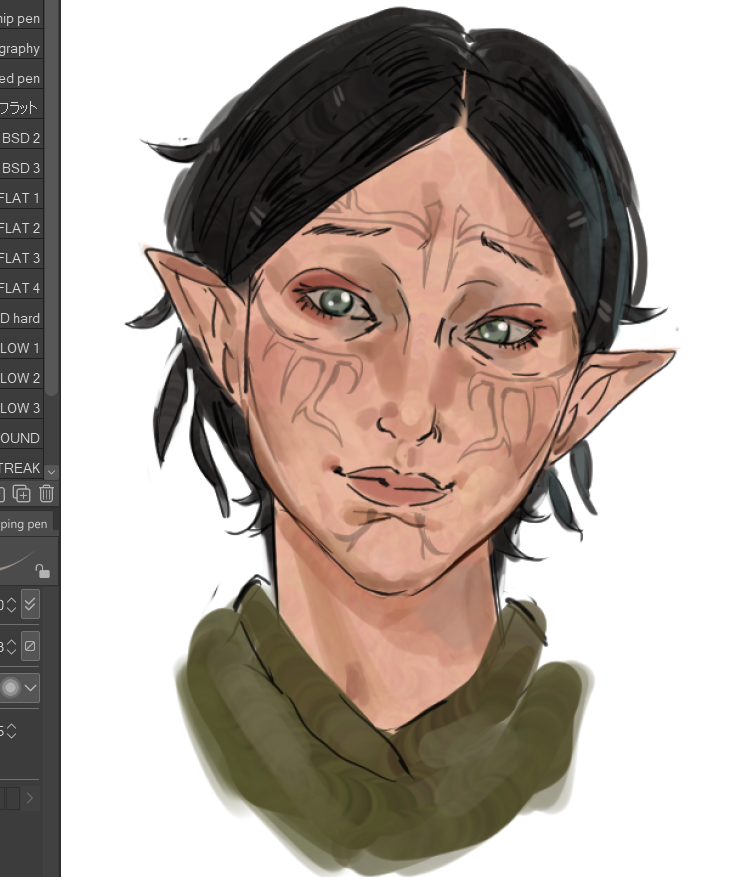This screenshot has height=877, width=747.
Task: Select the 'TREAK' brush entry
Action: click(x=21, y=468)
